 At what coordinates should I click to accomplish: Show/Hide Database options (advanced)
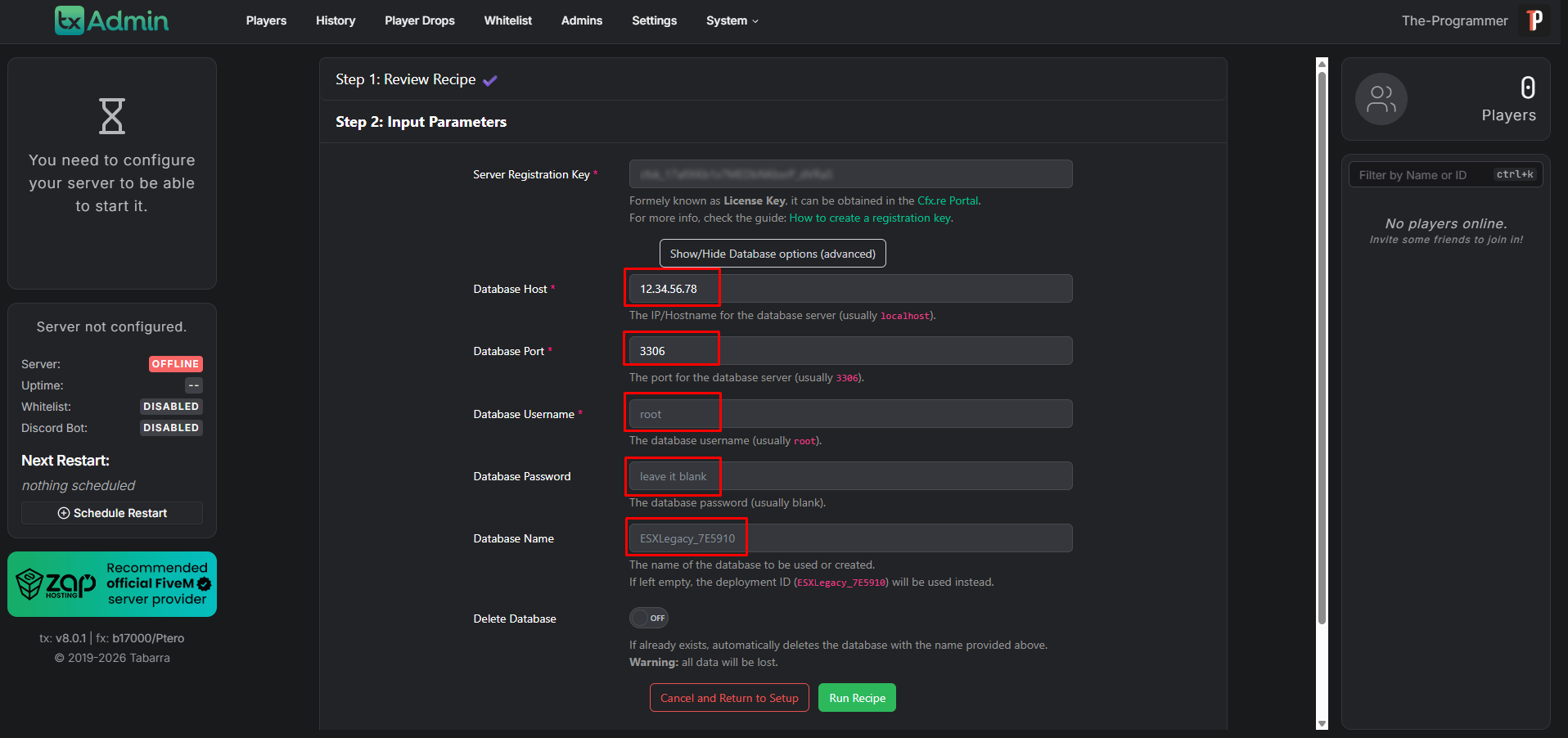click(x=772, y=254)
